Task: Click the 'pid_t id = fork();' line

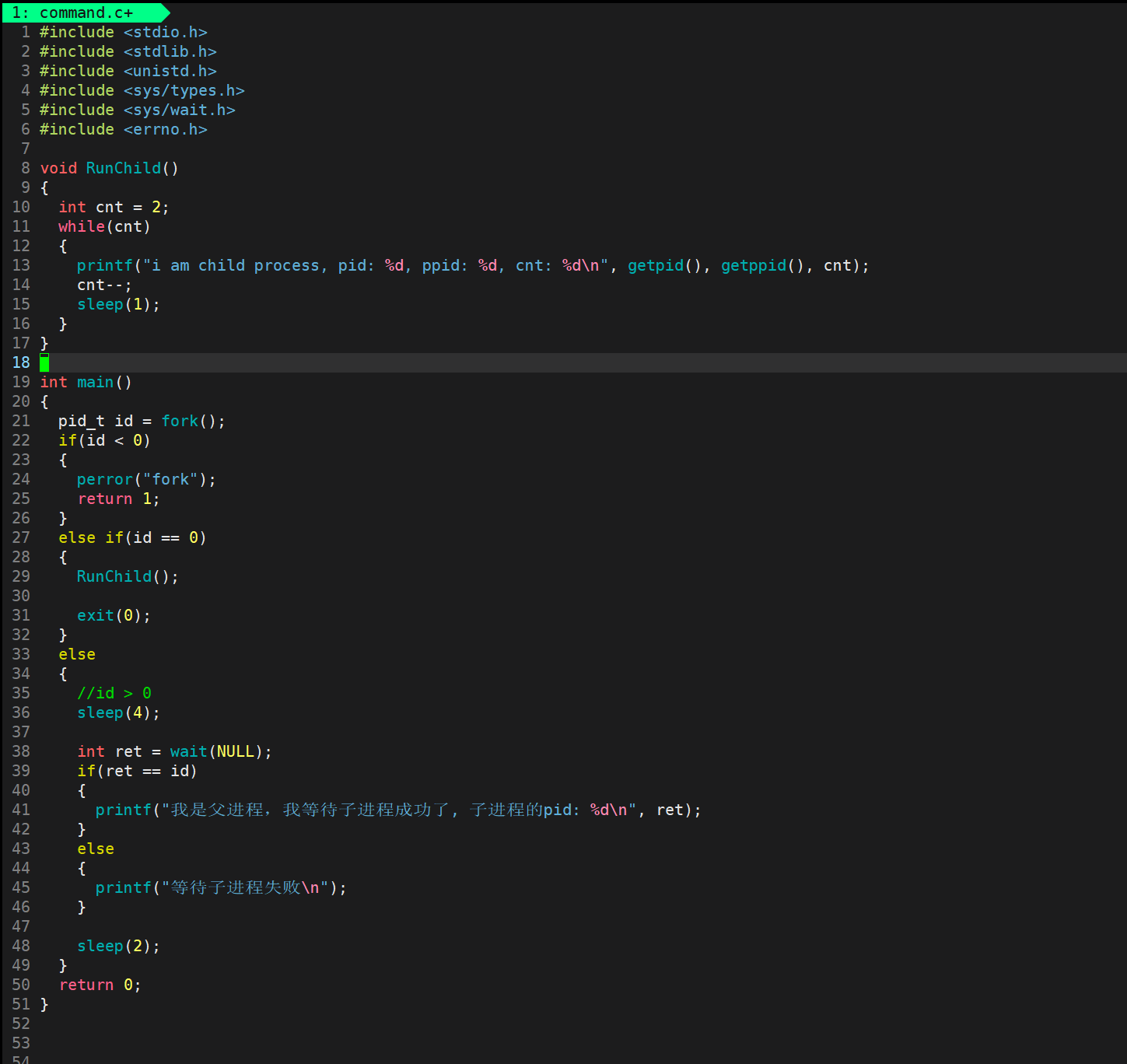Action: point(142,421)
